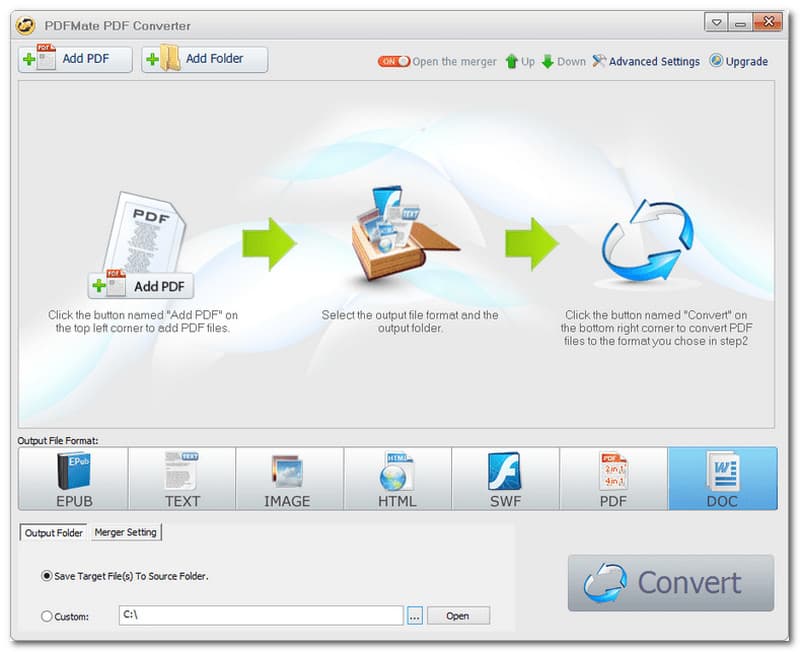Close the PDFMate PDF Converter window
This screenshot has height=652, width=800.
click(767, 22)
